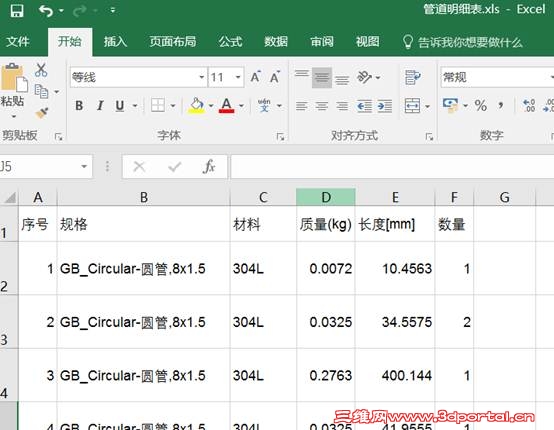Viewport: 554px width, 430px height.
Task: Open the Name Box dropdown arrow
Action: coord(84,166)
